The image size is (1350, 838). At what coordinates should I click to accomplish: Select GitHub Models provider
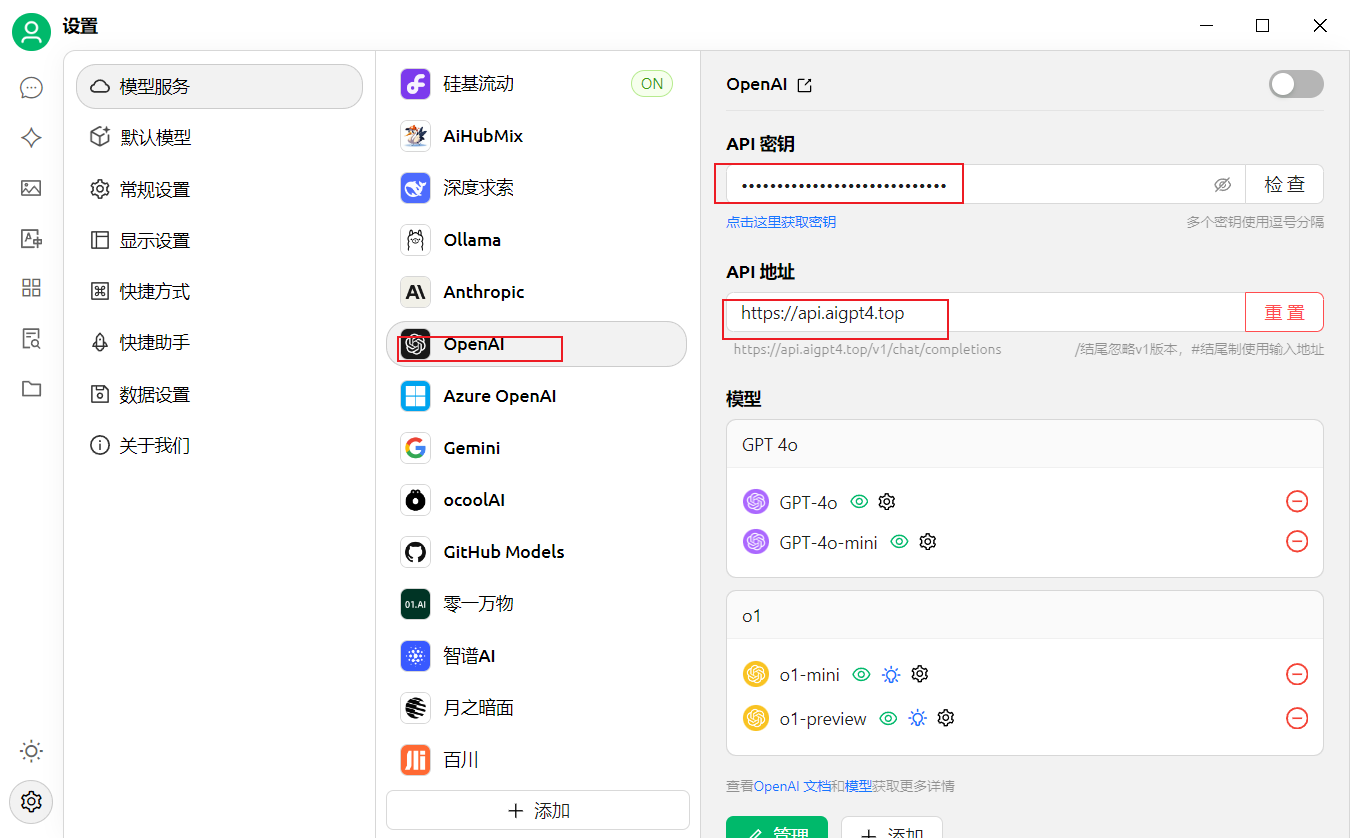[x=536, y=552]
